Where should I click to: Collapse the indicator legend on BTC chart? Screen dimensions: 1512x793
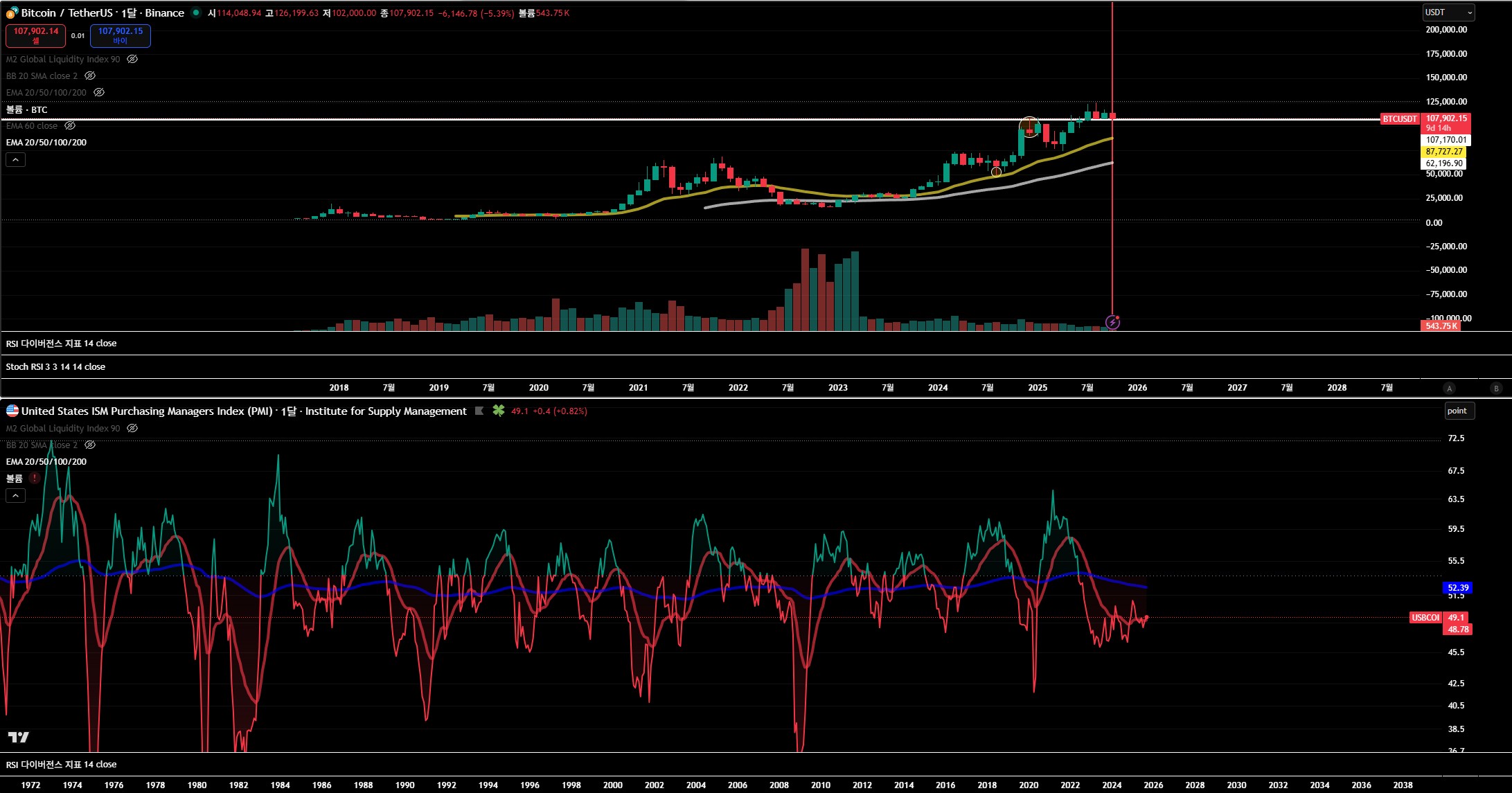tap(15, 160)
